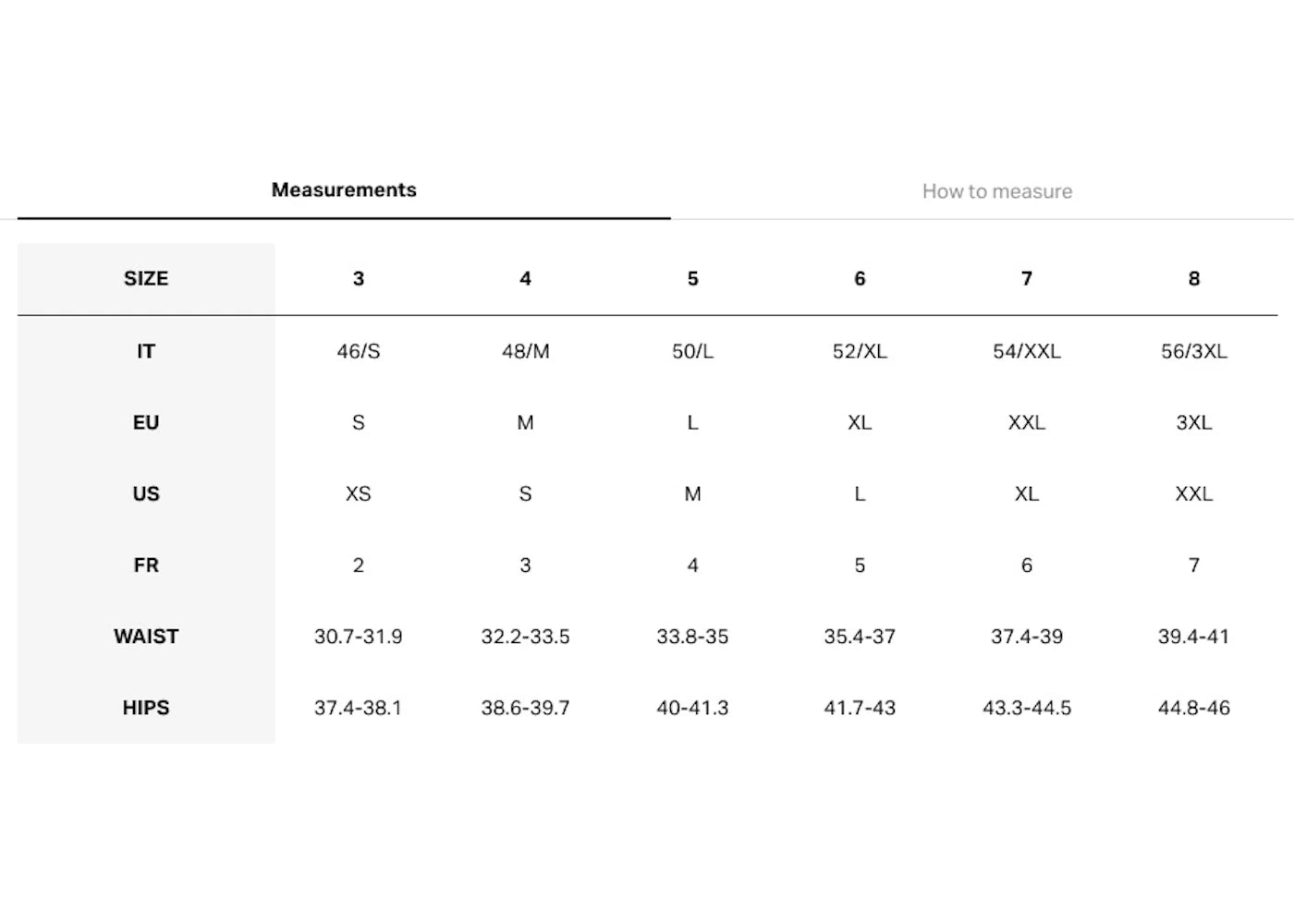Click waist value 30.7-31.9
The width and height of the screenshot is (1294, 924).
tap(359, 637)
